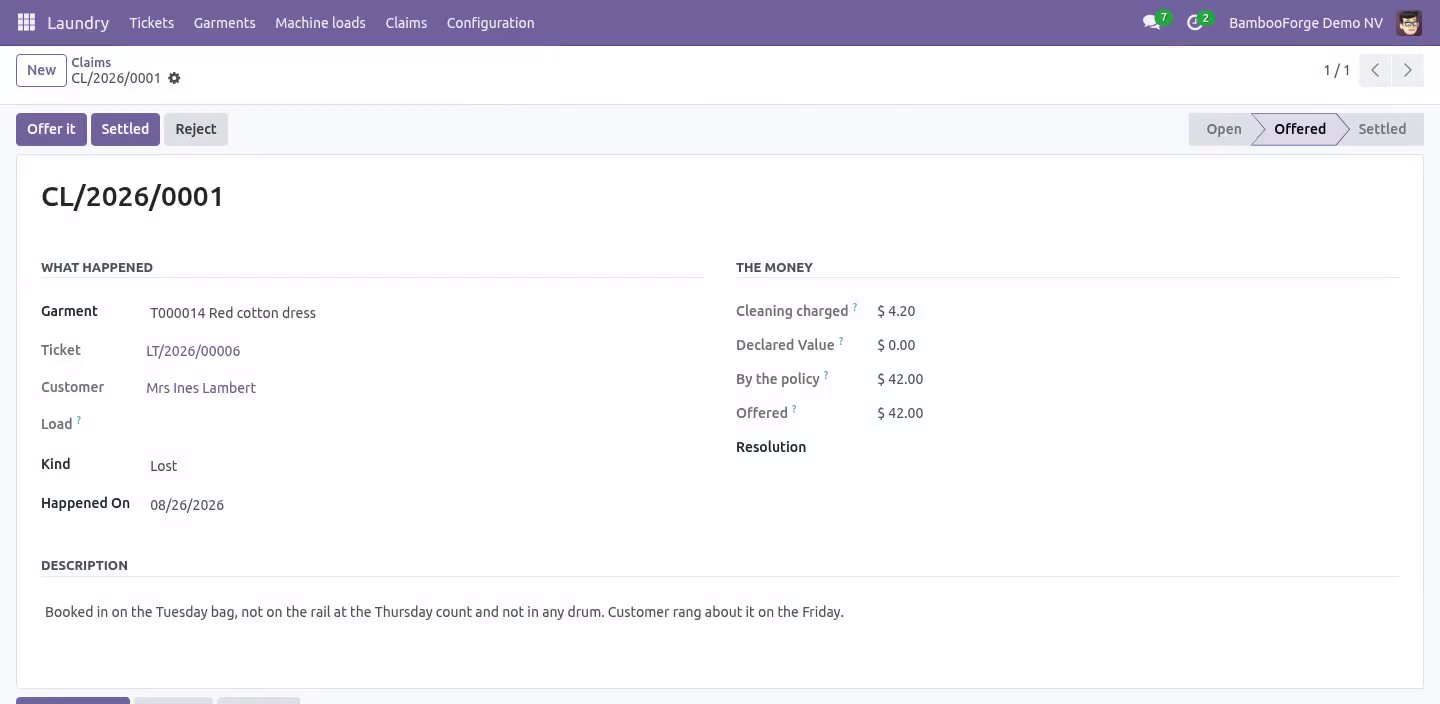Click the Settled action button

(x=125, y=129)
